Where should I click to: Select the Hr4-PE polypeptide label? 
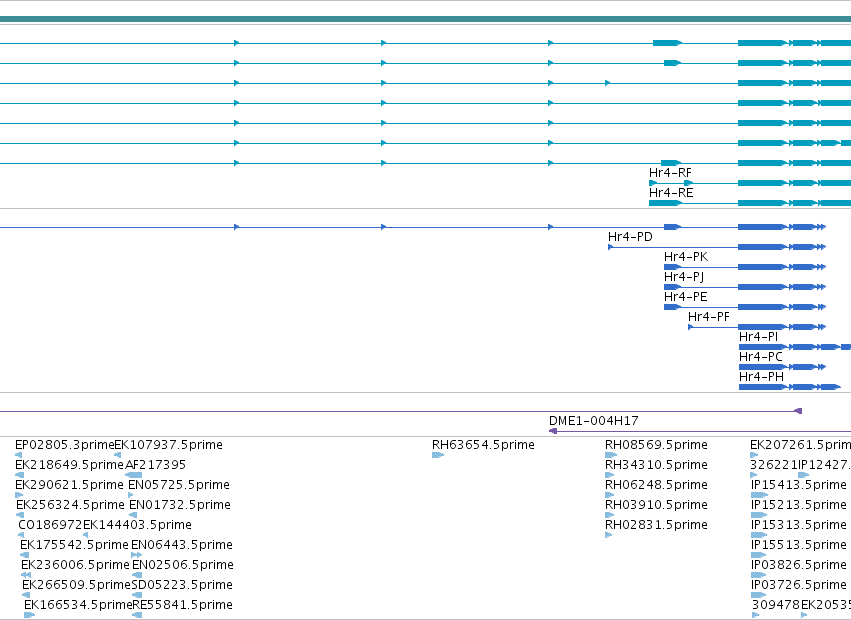tap(685, 297)
